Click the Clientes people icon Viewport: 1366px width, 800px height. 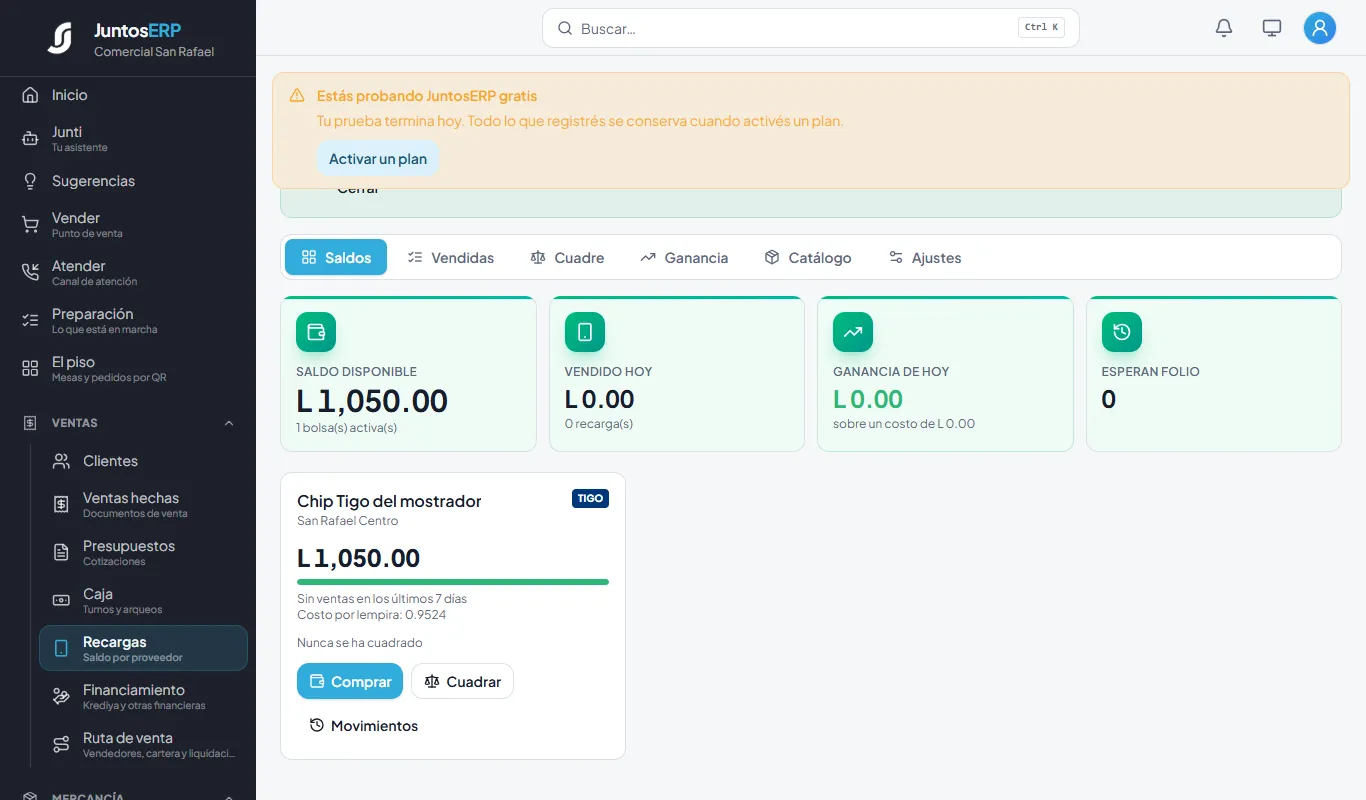(61, 461)
